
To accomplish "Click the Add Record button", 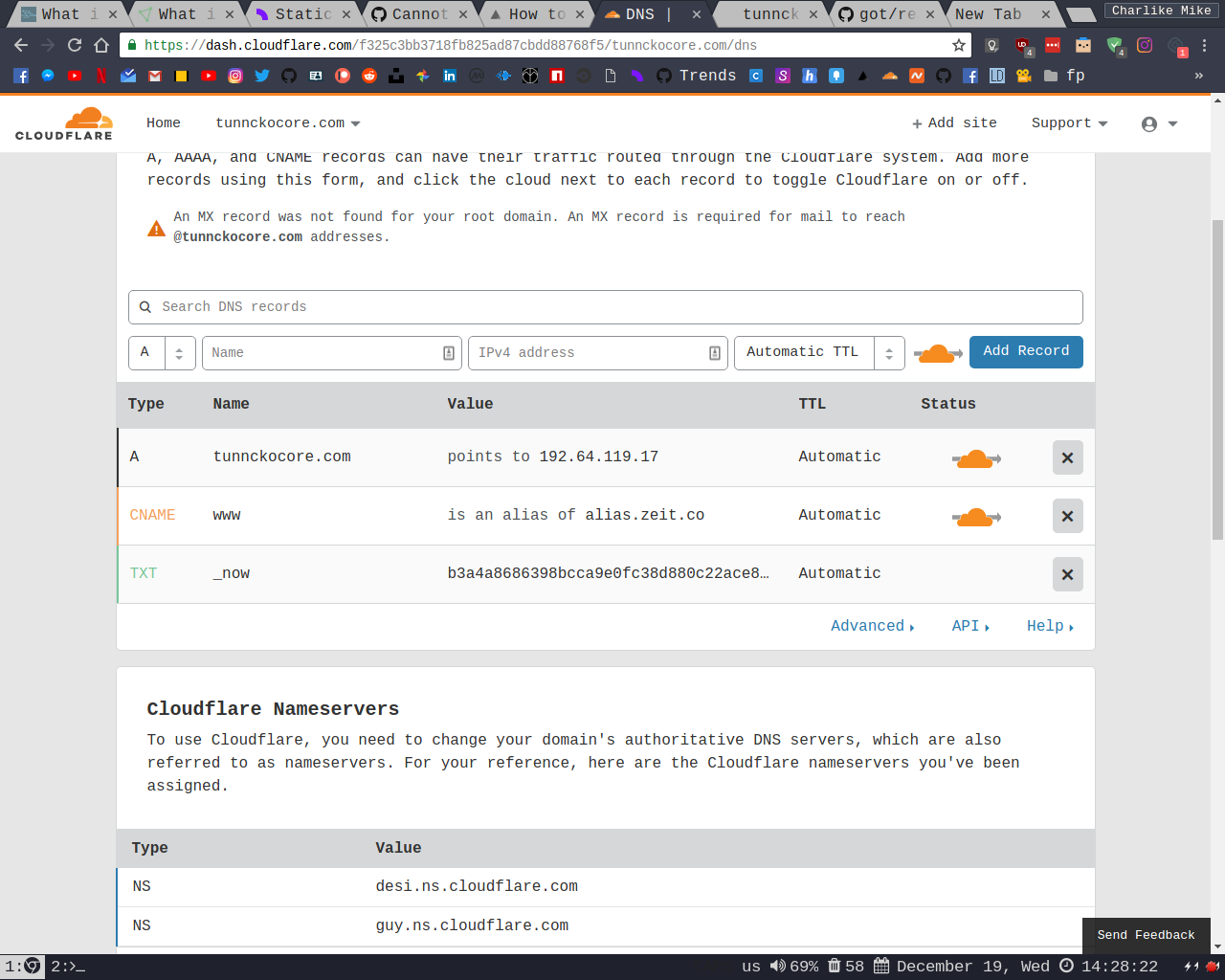I will 1026,352.
